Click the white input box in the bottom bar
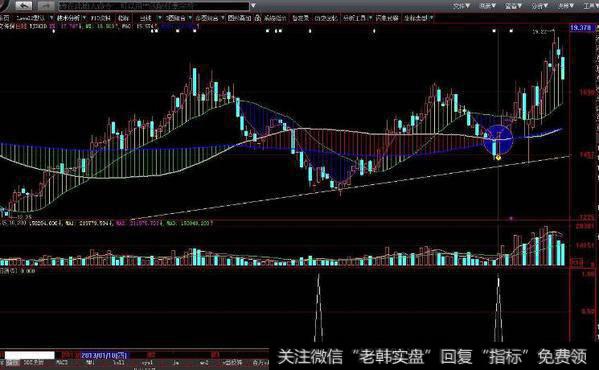 tap(29, 355)
